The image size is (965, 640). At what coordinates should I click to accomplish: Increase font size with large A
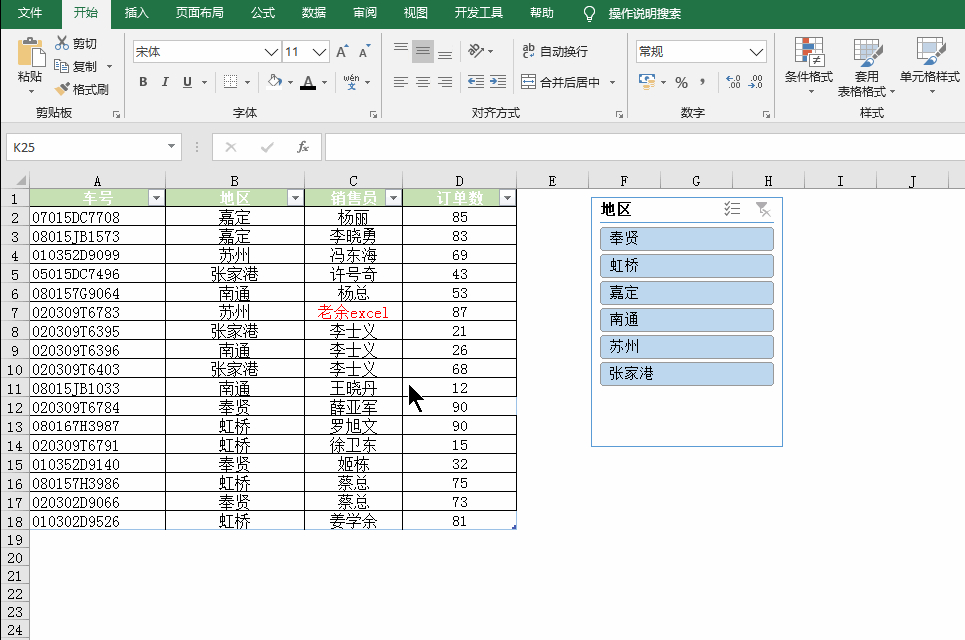click(342, 52)
